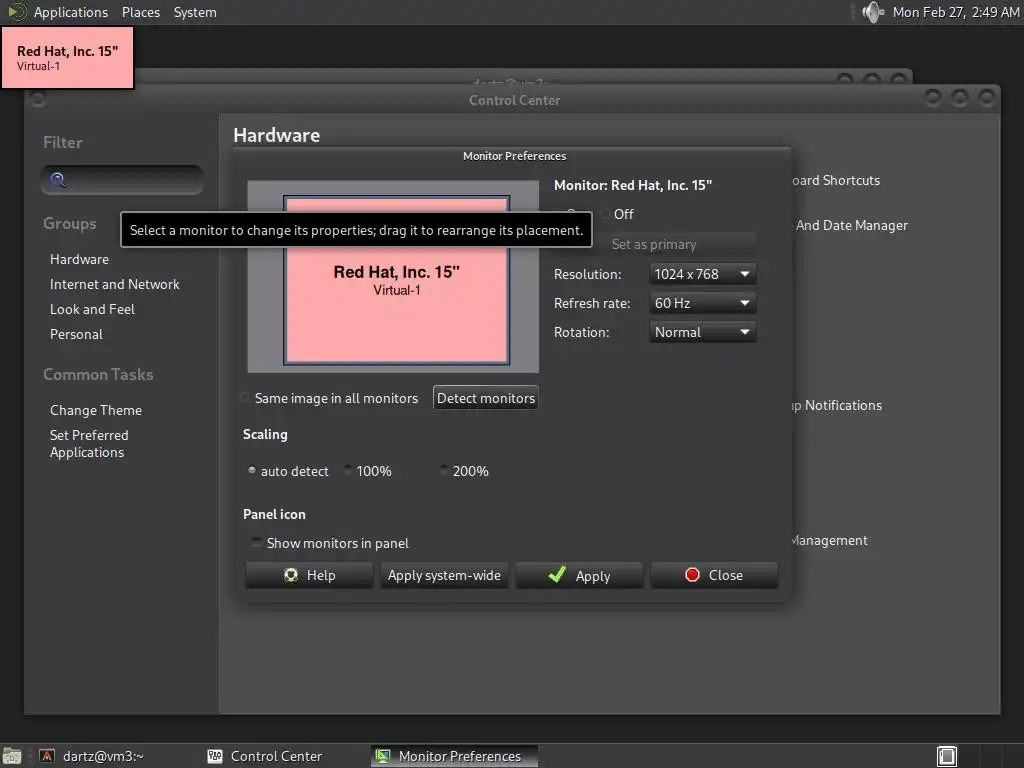
Task: Open the Resolution dropdown 1024 x 768
Action: (703, 274)
